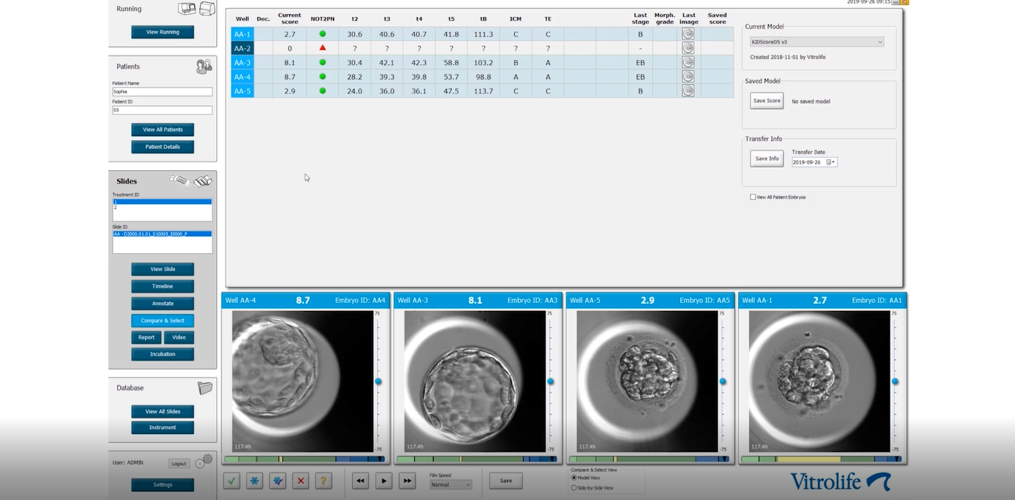The width and height of the screenshot is (1015, 500).
Task: Enable View All Patient Embryos checkbox
Action: pyautogui.click(x=753, y=197)
